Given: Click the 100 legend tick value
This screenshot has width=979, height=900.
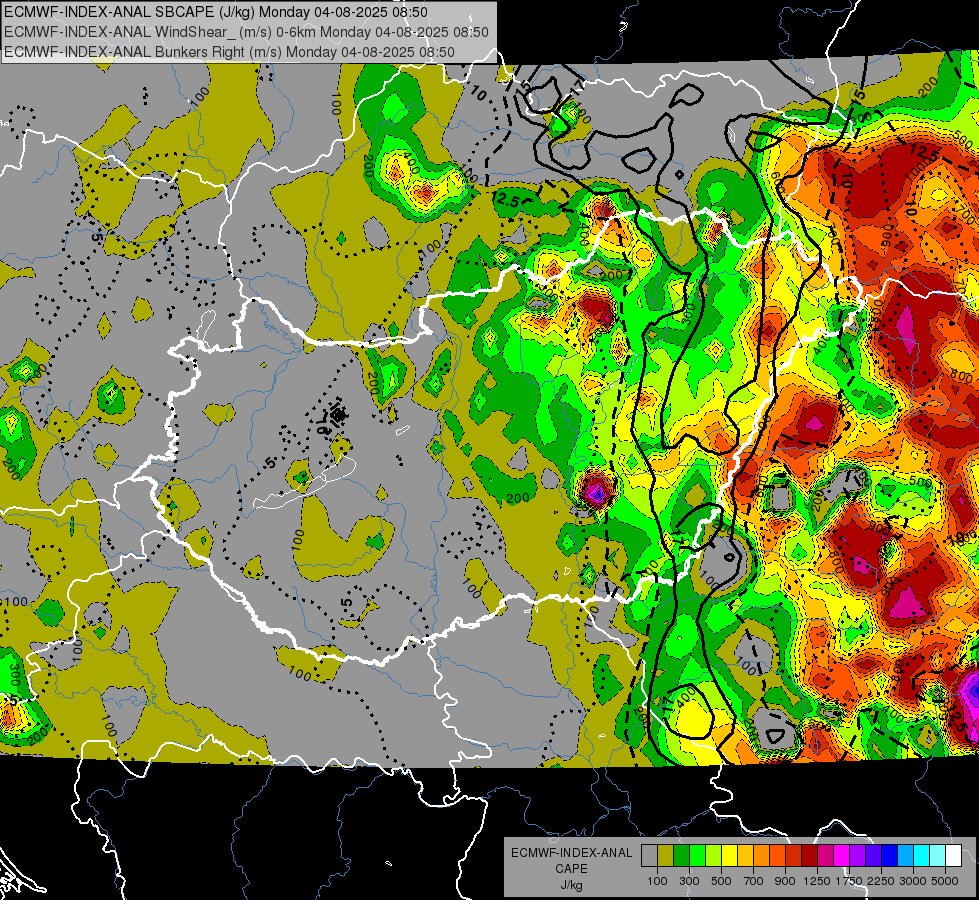Looking at the screenshot, I should [657, 881].
